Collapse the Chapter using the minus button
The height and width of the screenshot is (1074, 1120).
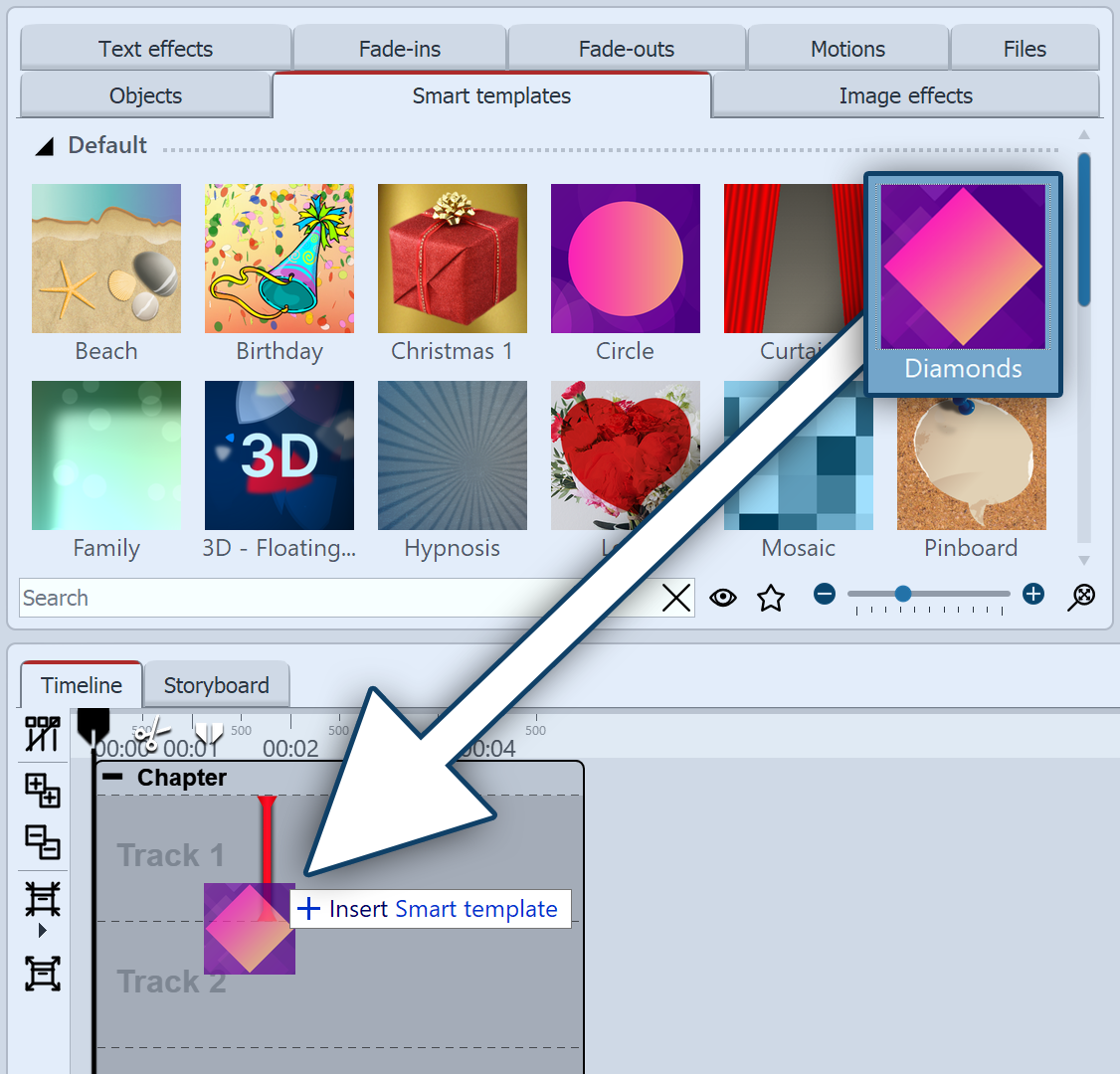point(113,778)
